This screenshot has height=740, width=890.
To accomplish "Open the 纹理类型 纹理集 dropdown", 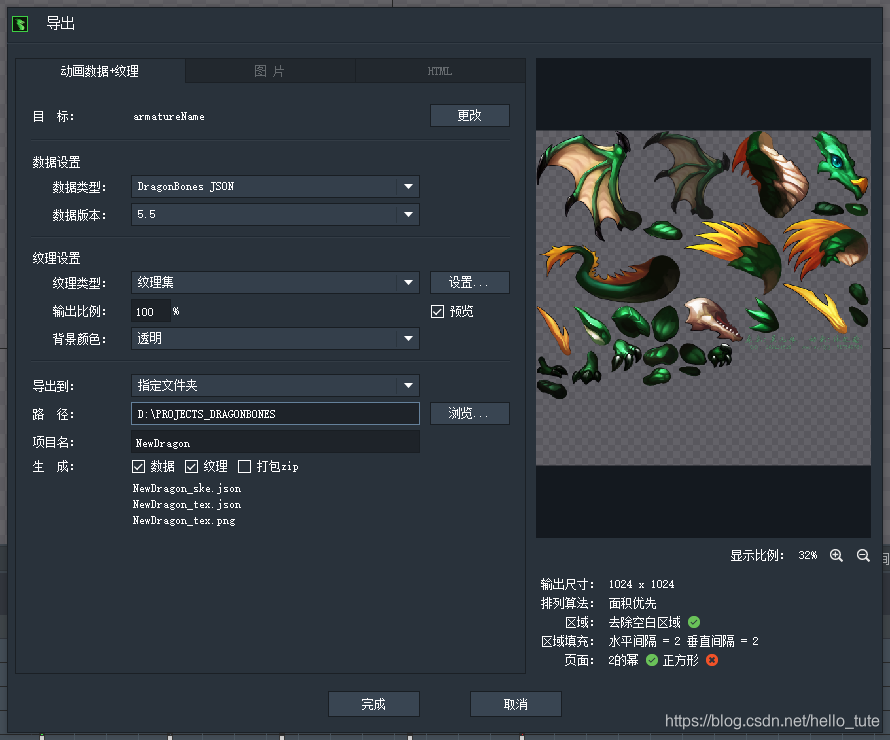I will pyautogui.click(x=275, y=283).
